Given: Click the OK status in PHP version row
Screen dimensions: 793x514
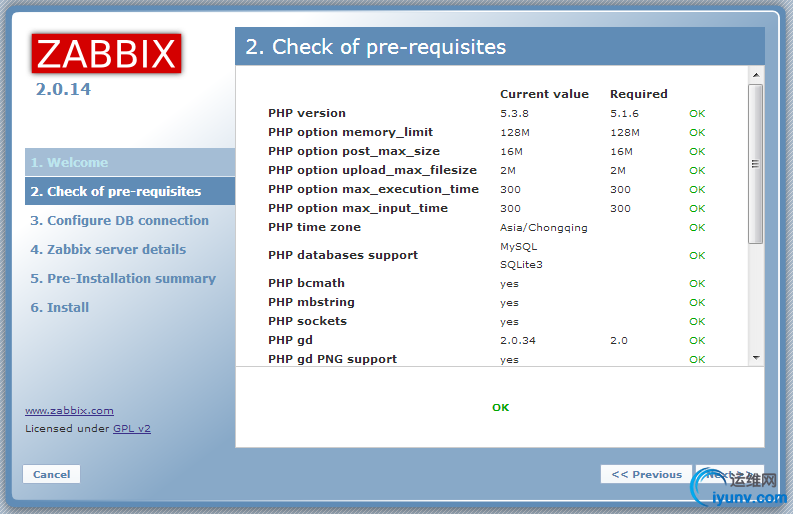Looking at the screenshot, I should pos(697,114).
